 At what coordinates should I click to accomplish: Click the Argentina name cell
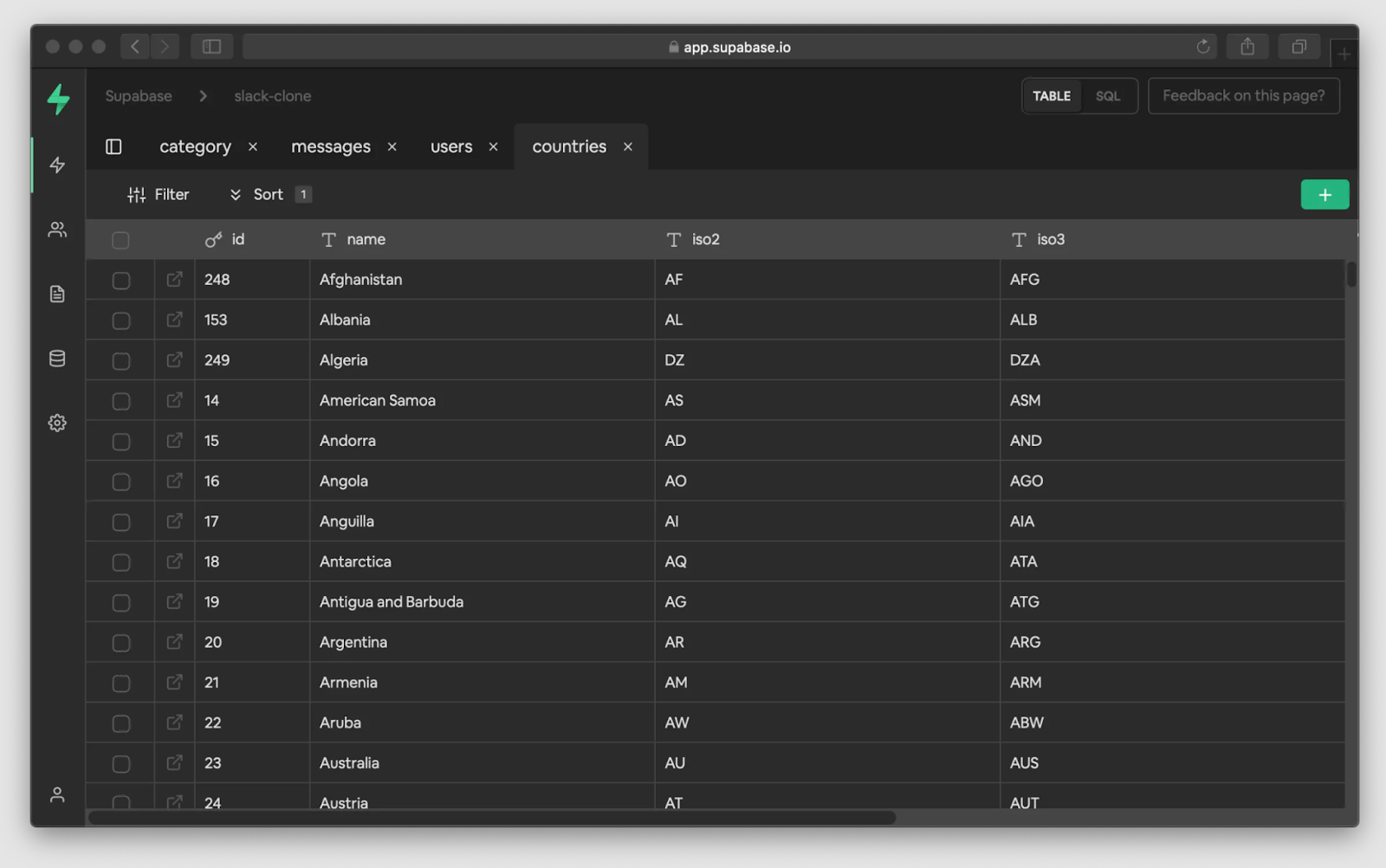tap(482, 642)
